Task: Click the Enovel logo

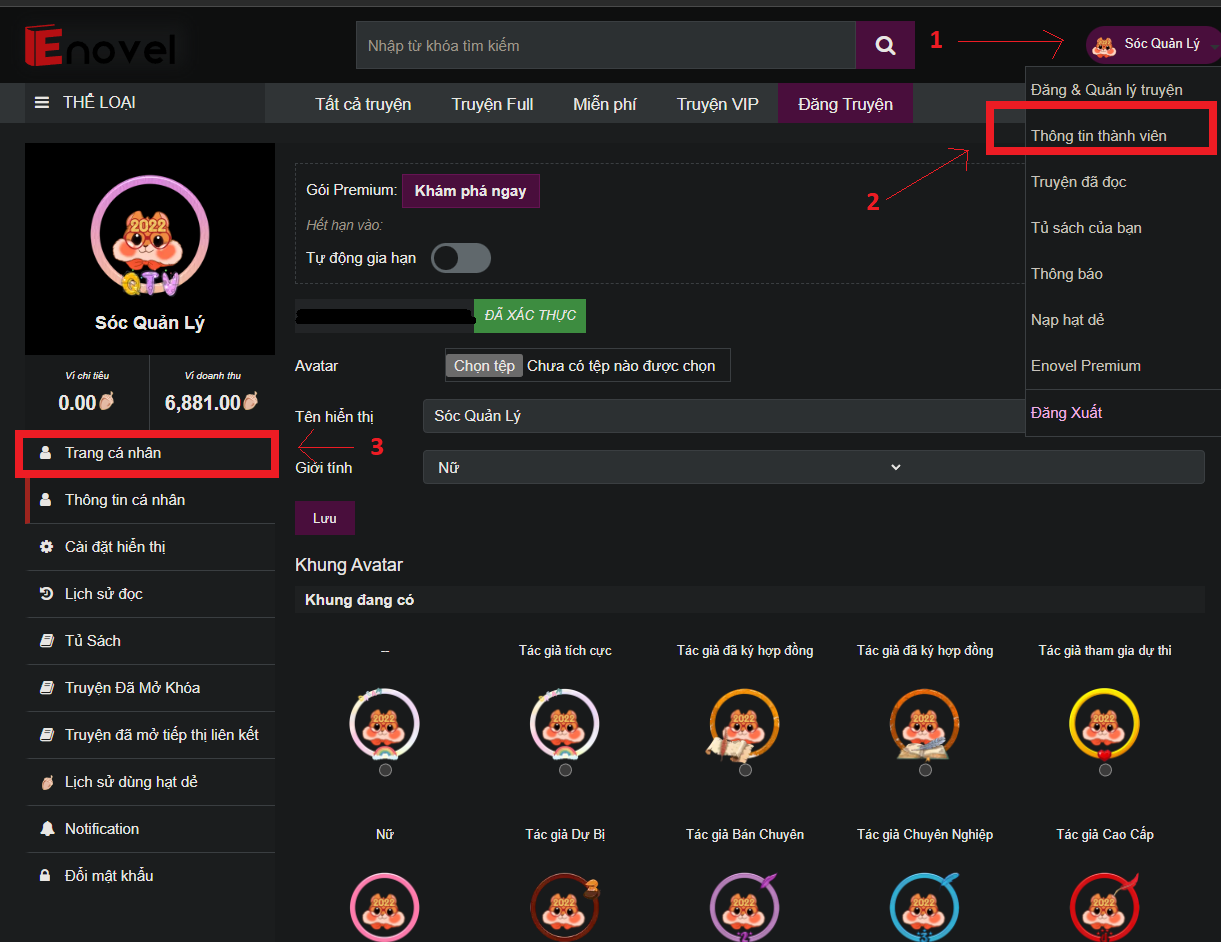Action: pos(100,47)
